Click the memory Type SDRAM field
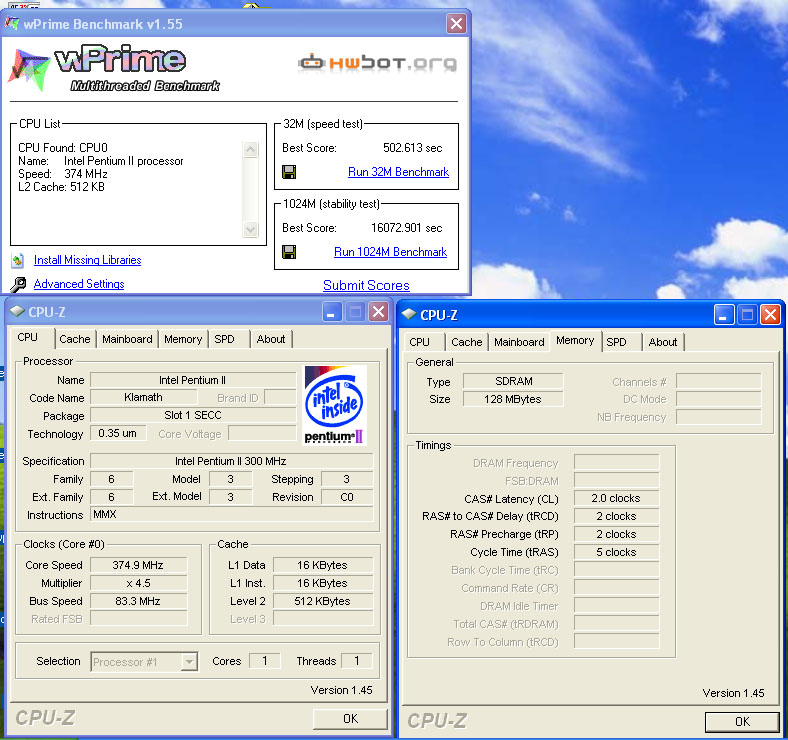The width and height of the screenshot is (788, 740). coord(513,381)
